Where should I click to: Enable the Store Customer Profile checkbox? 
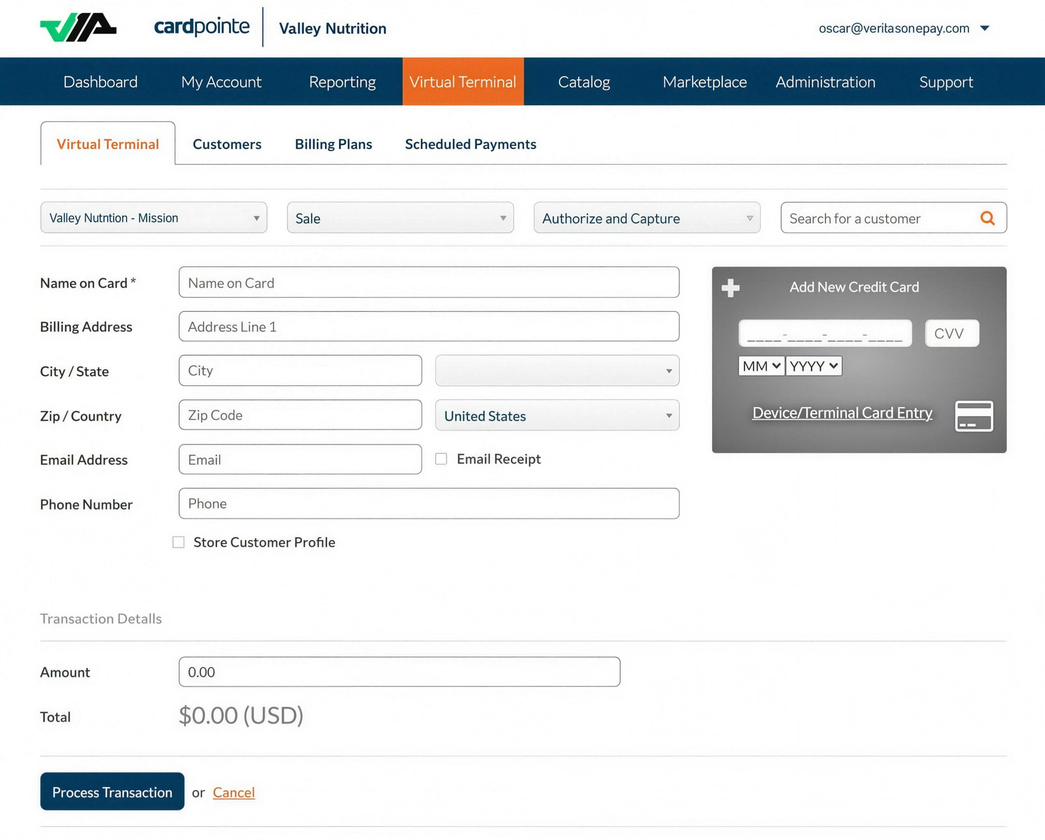[179, 542]
